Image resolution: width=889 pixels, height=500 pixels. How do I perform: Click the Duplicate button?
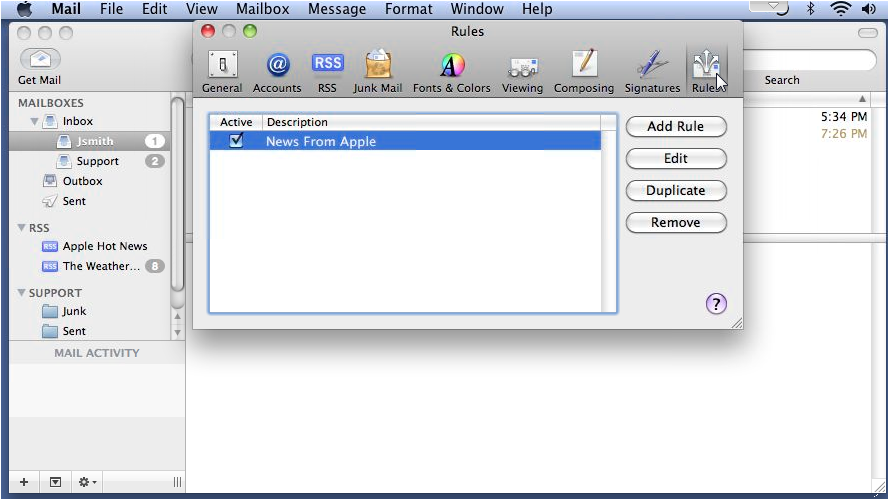click(676, 190)
